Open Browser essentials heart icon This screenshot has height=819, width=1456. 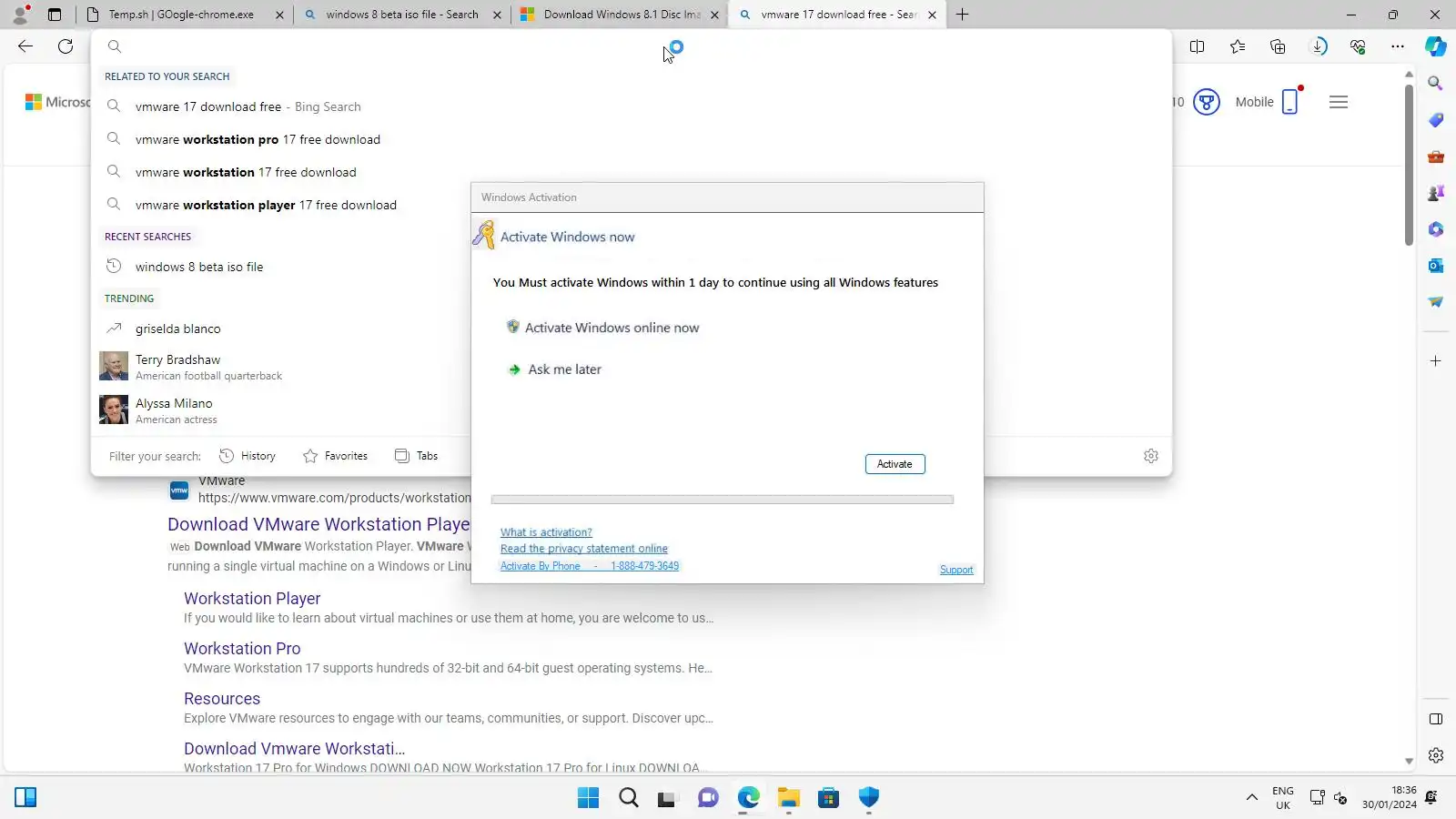(x=1358, y=46)
